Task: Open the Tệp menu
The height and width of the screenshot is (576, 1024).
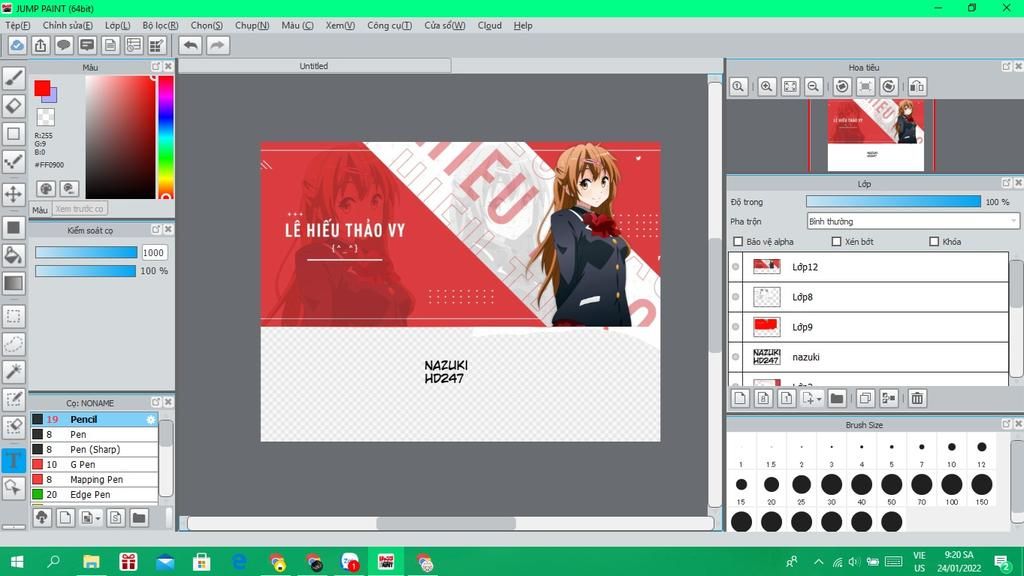Action: coord(18,25)
